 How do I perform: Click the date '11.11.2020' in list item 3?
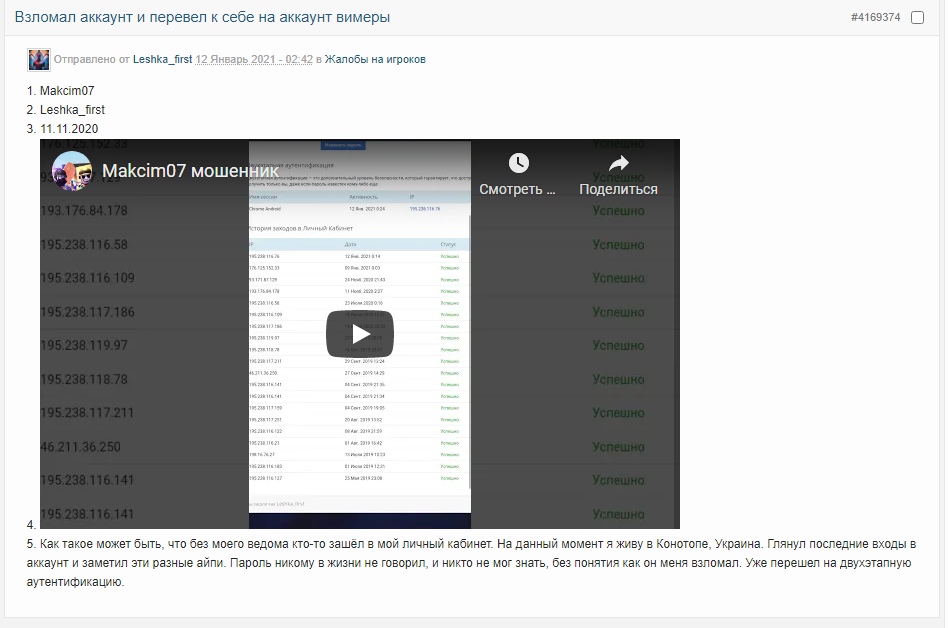point(69,129)
